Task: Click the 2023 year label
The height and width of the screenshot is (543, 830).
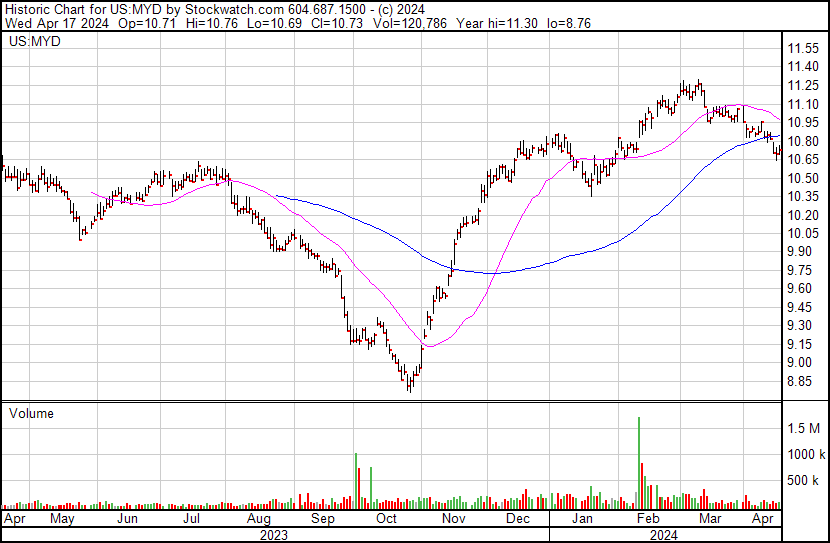Action: (x=273, y=535)
